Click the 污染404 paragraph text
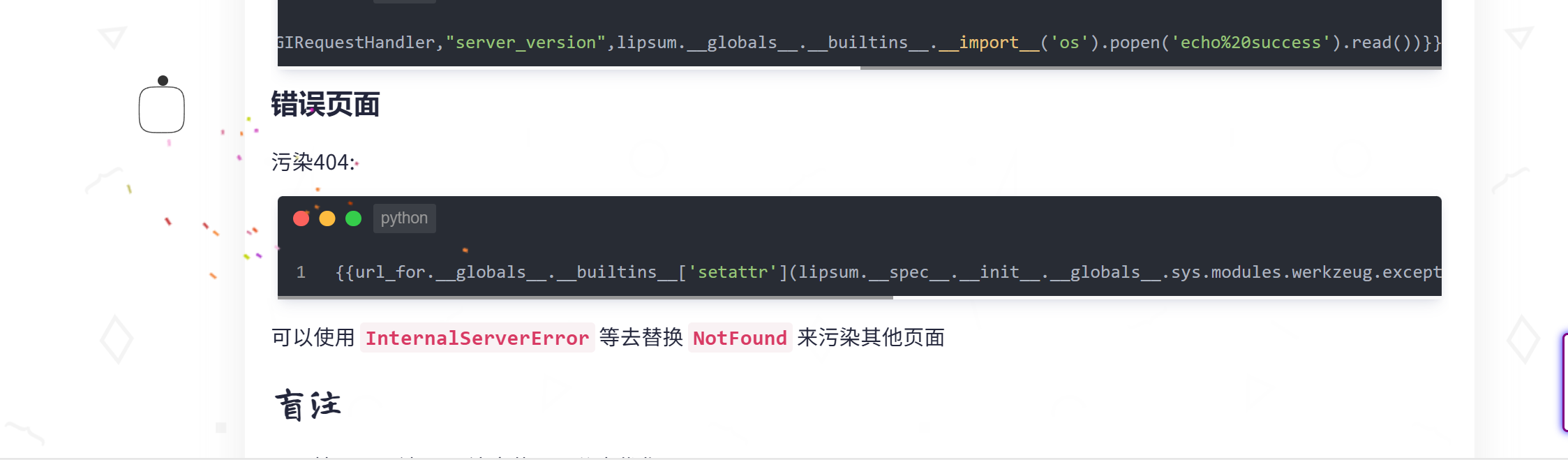The height and width of the screenshot is (460, 1568). (314, 163)
